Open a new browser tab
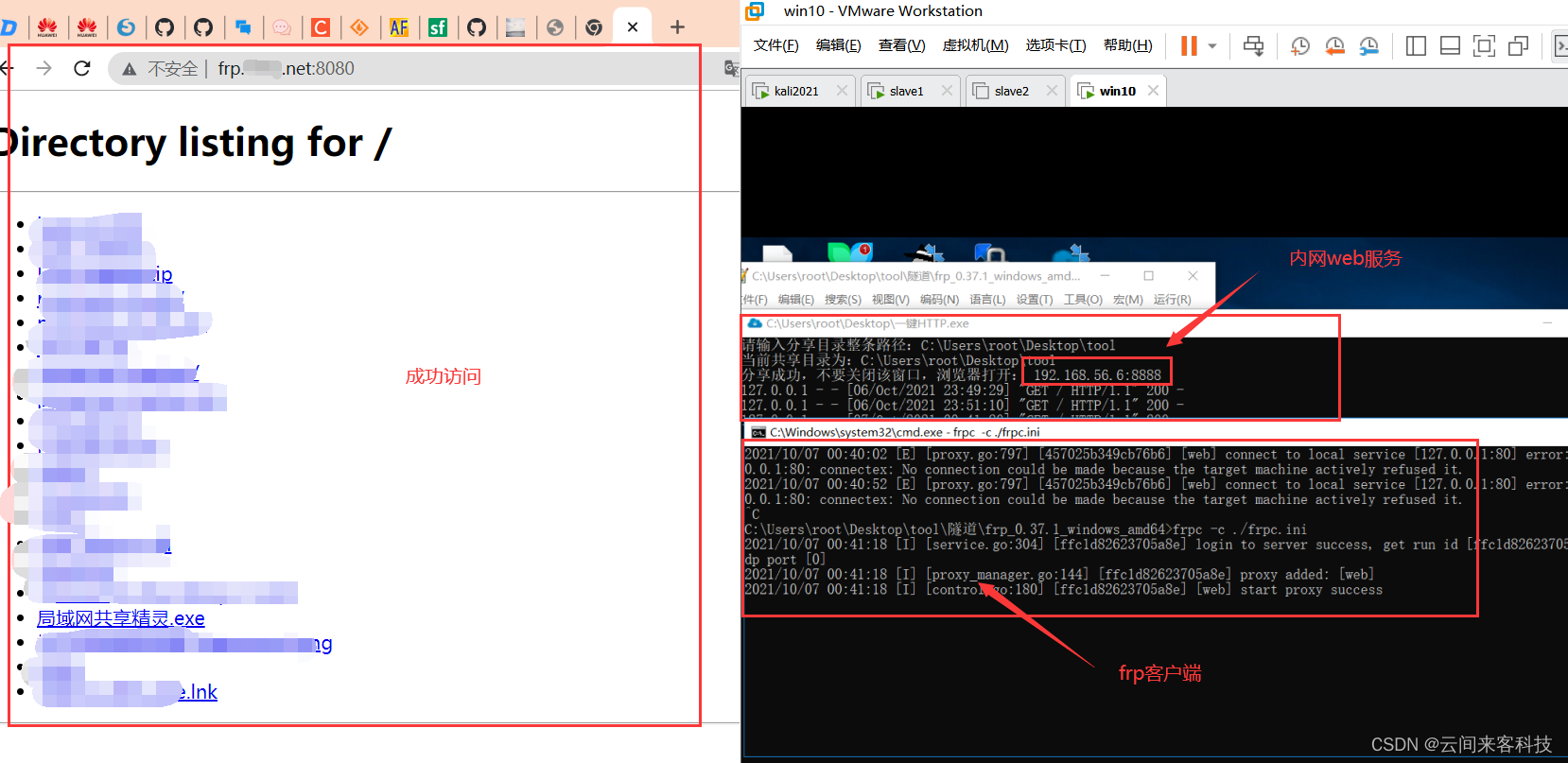The image size is (1568, 763). 677,27
